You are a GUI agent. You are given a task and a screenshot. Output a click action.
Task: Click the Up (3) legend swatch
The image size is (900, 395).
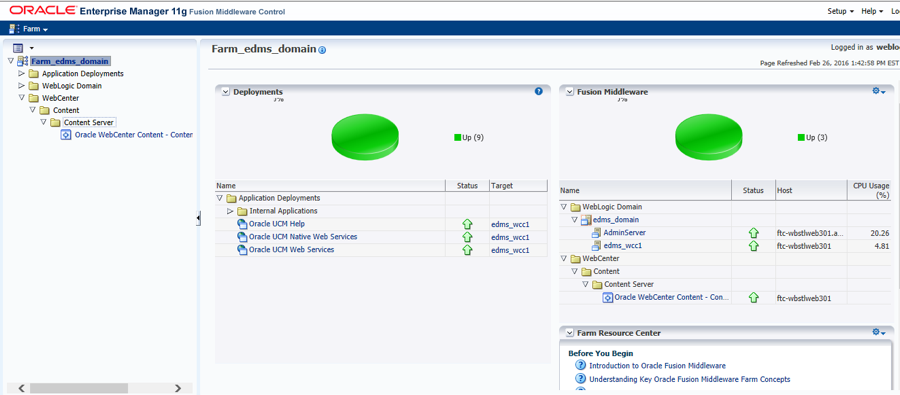801,137
